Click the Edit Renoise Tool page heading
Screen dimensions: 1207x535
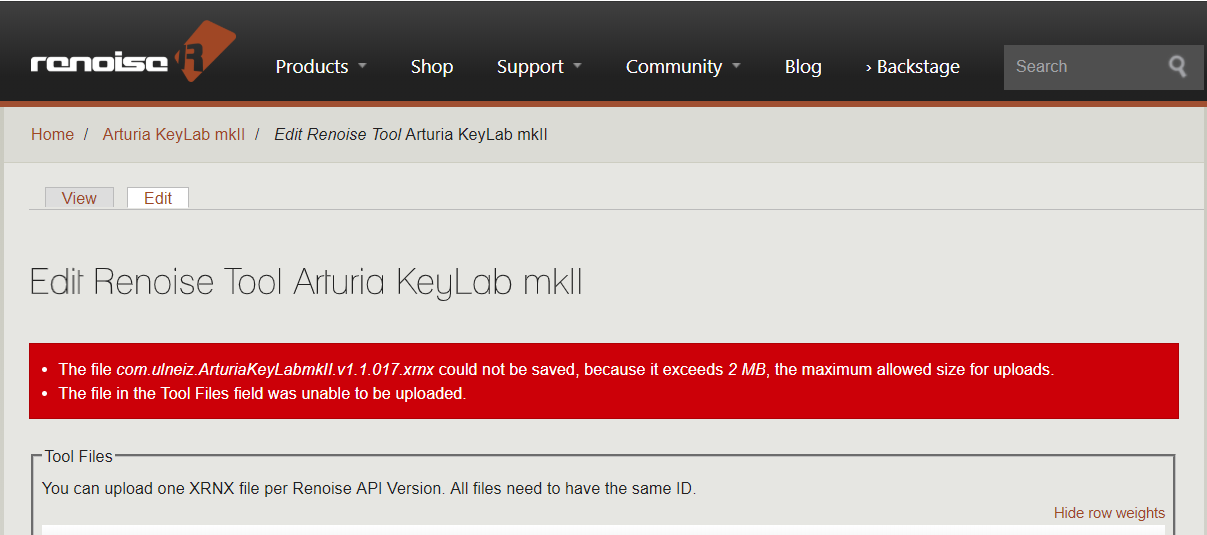coord(306,282)
